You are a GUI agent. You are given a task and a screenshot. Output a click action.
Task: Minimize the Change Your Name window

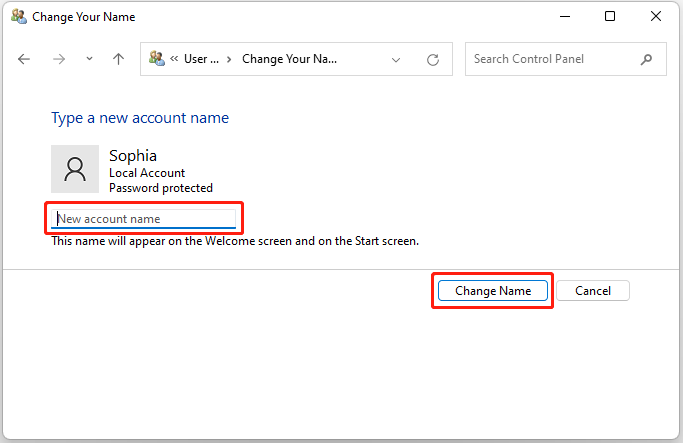(x=564, y=17)
